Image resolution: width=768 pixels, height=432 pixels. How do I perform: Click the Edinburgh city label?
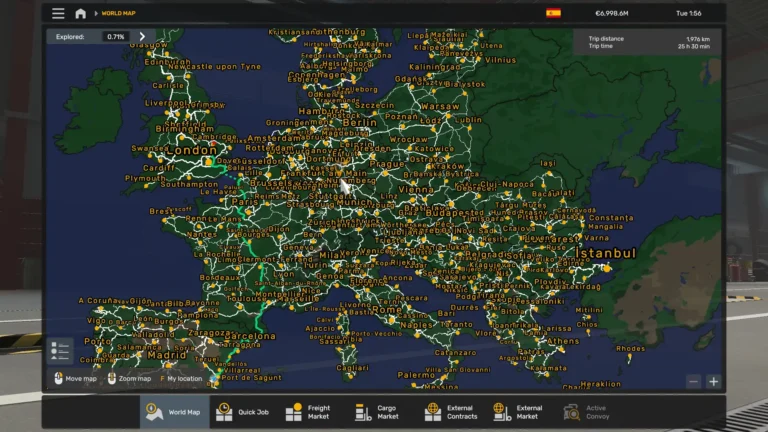tap(168, 62)
